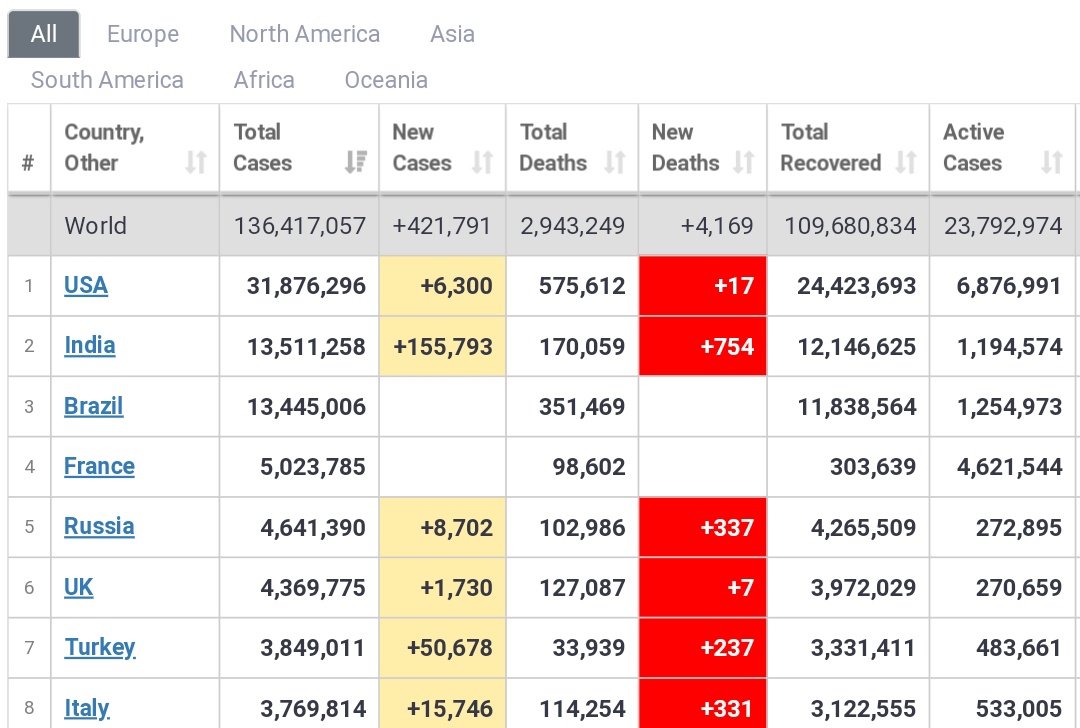Select the World row label
Viewport: 1080px width, 728px height.
[96, 225]
